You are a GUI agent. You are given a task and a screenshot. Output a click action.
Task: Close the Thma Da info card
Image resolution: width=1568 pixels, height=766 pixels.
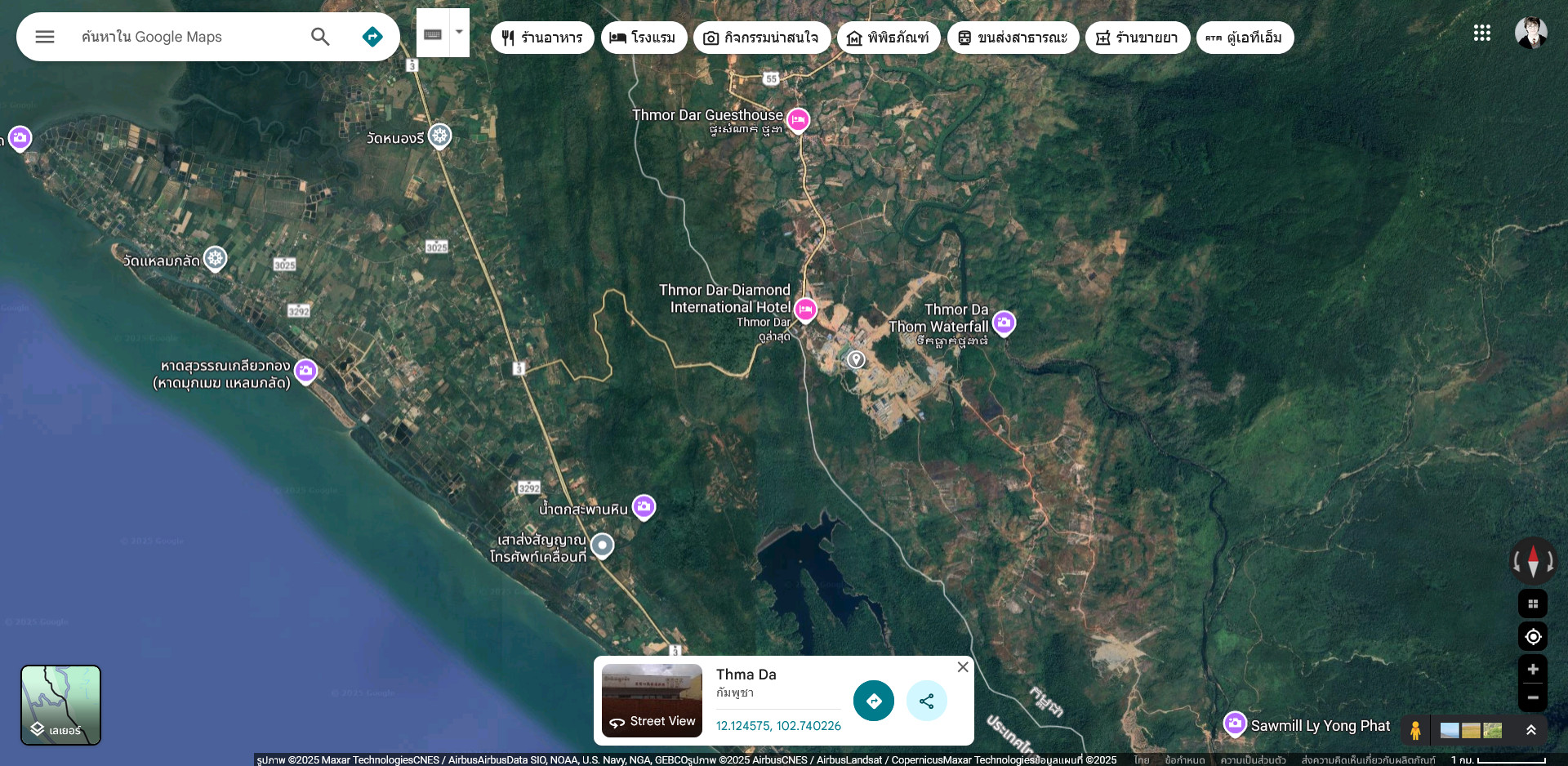click(963, 667)
